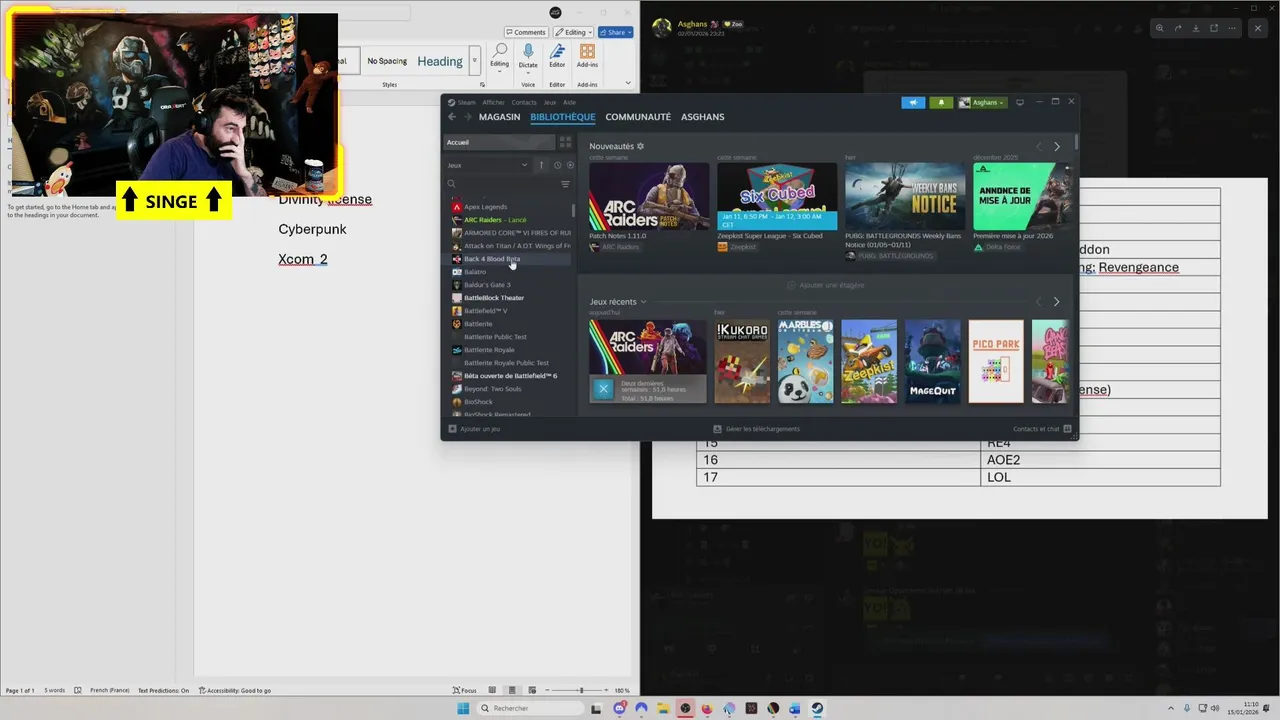The image size is (1280, 720).
Task: Toggle the library collections grid view icon
Action: tap(565, 142)
